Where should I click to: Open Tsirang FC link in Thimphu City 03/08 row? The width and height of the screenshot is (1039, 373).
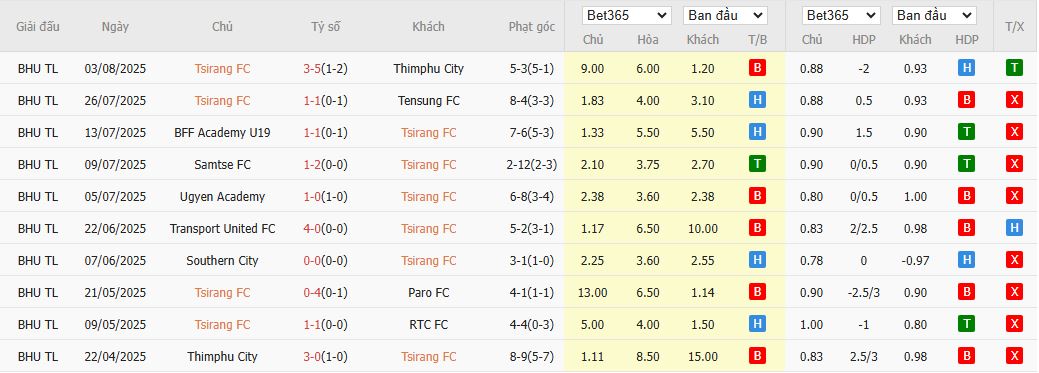(x=223, y=68)
